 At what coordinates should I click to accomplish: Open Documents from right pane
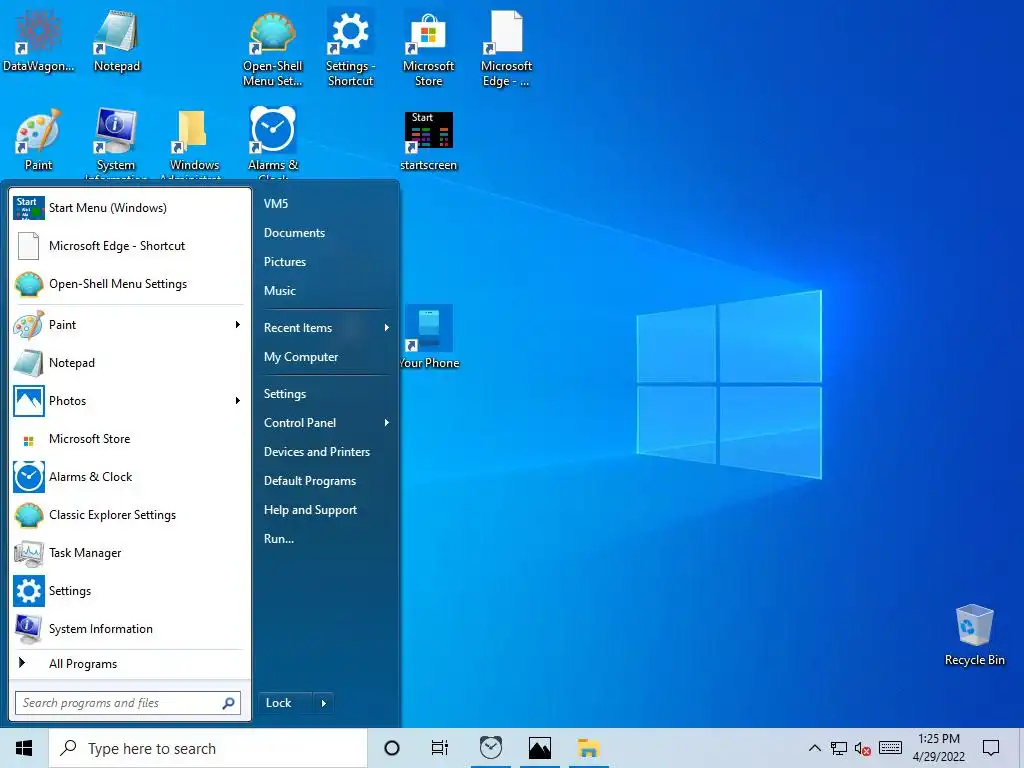click(326, 232)
